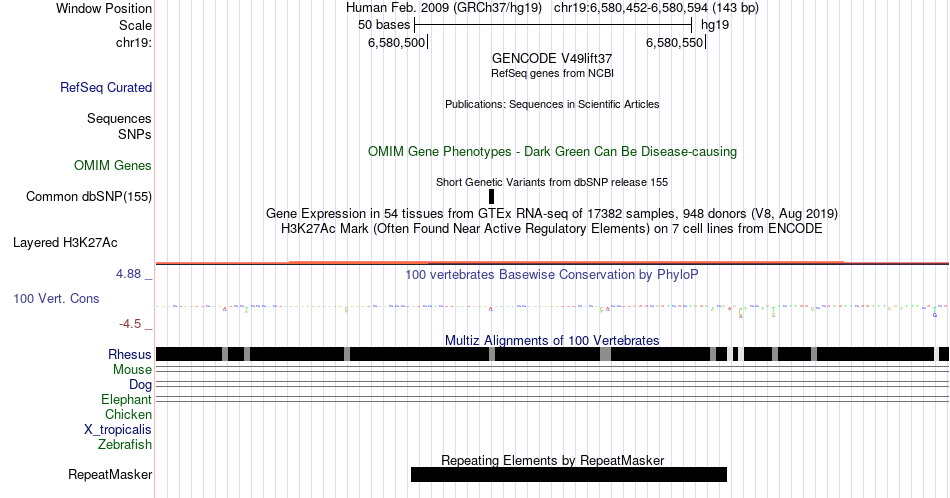Screen dimensions: 950x498
Task: Click the -4.5 conservation axis value
Action: 130,324
